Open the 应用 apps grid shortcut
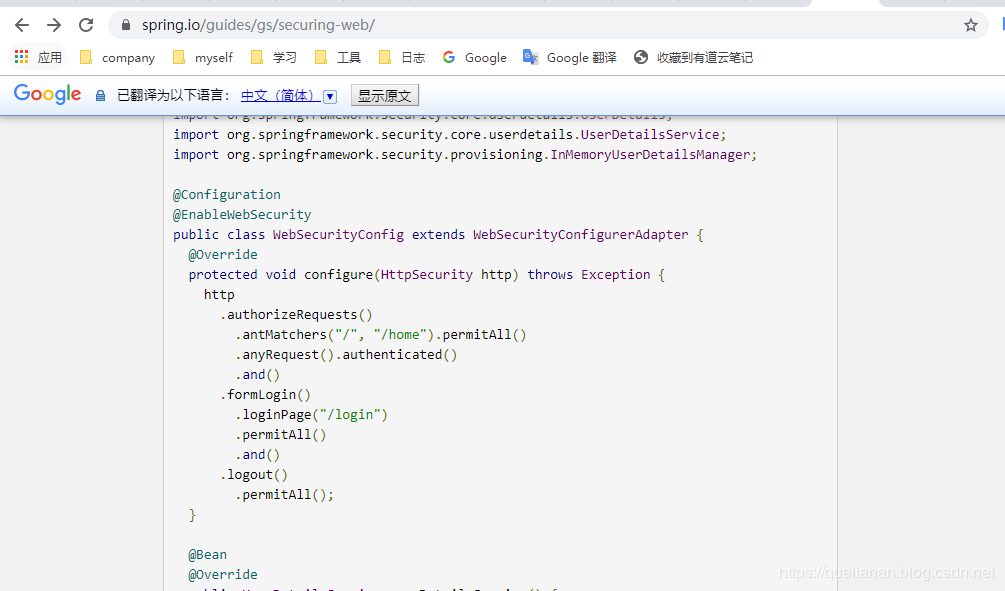The height and width of the screenshot is (591, 1005). [38, 57]
